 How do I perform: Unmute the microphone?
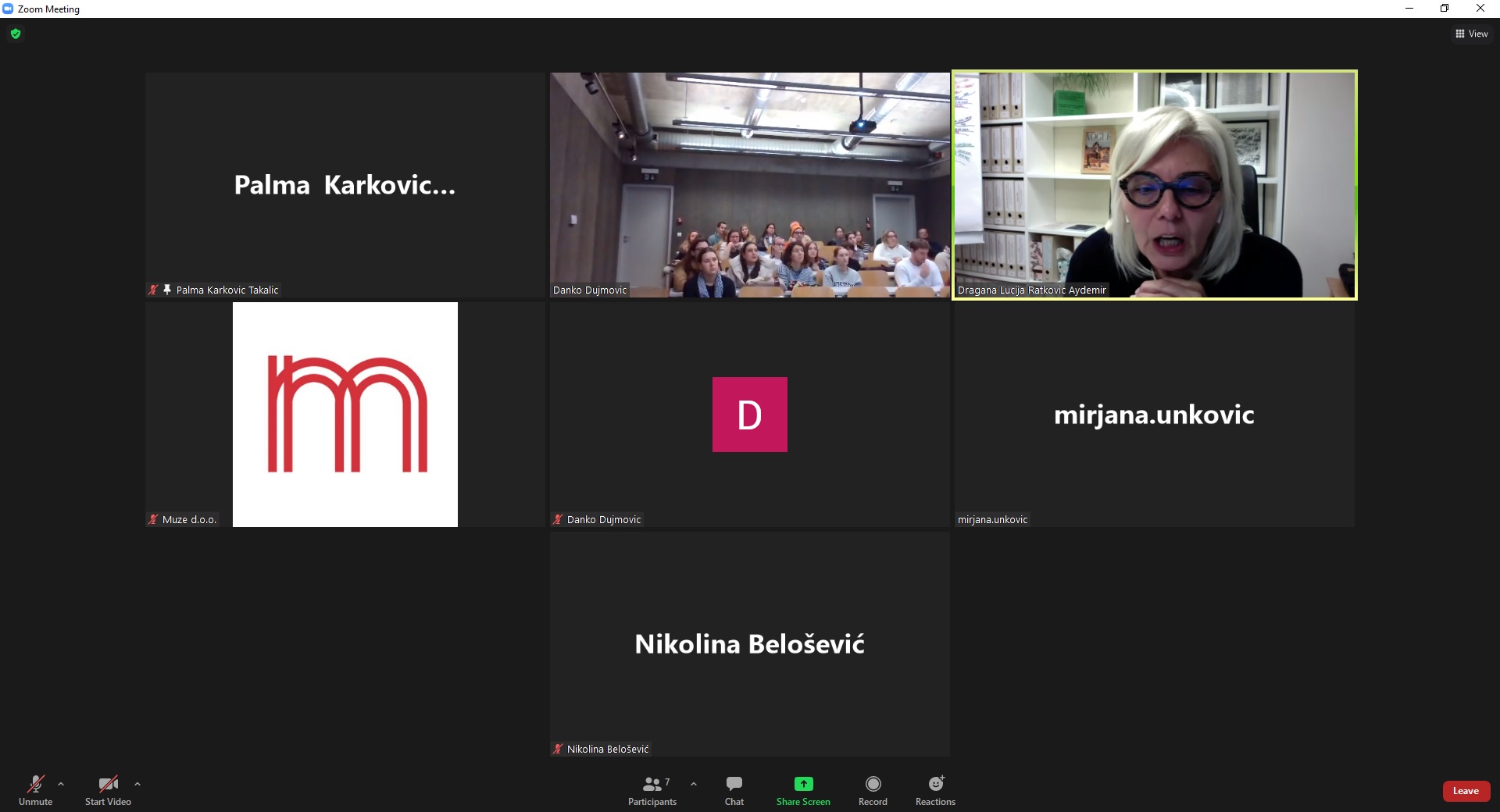pos(36,789)
